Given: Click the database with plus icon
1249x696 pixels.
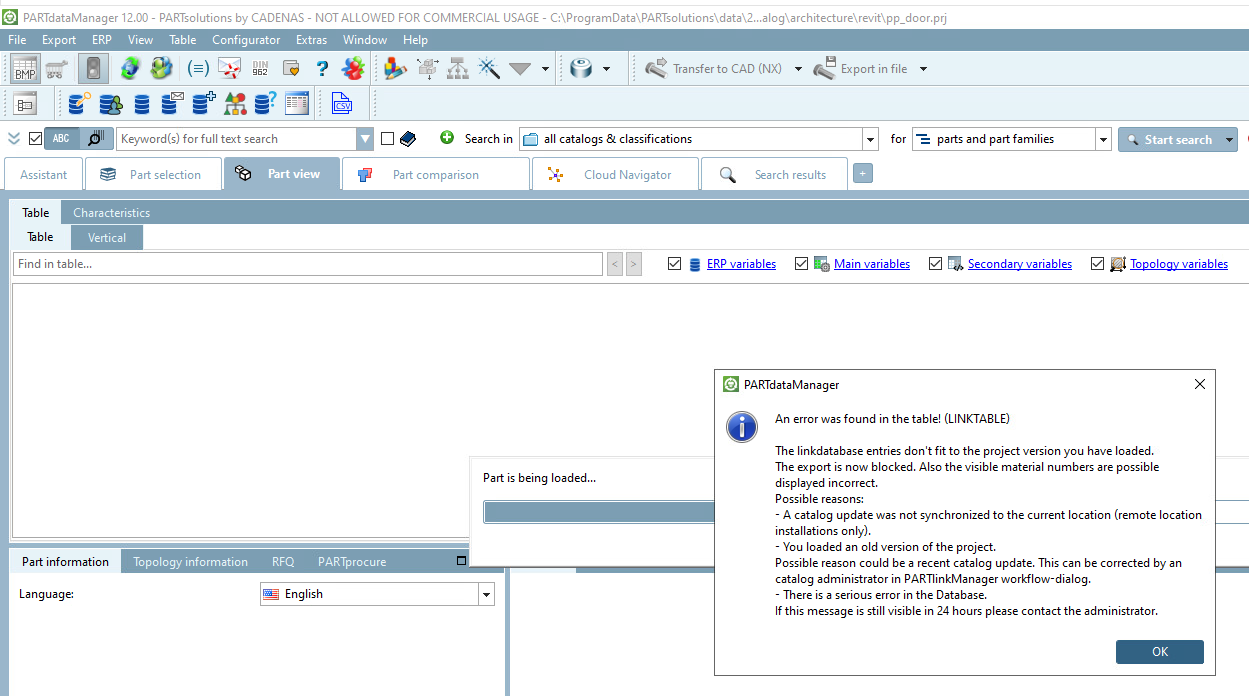Looking at the screenshot, I should coord(204,103).
